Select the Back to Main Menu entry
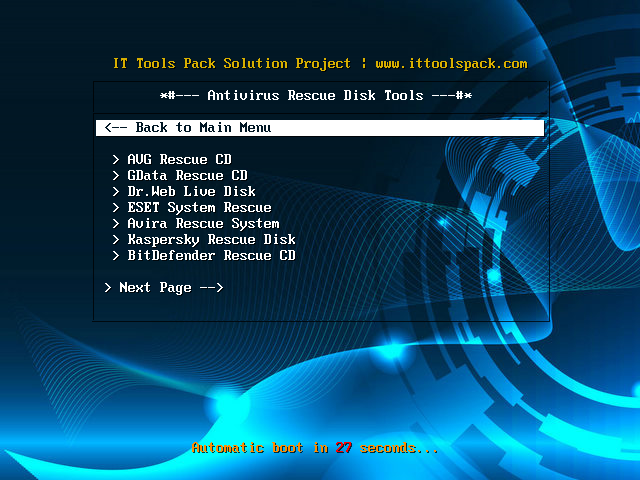The width and height of the screenshot is (640, 480). point(320,128)
